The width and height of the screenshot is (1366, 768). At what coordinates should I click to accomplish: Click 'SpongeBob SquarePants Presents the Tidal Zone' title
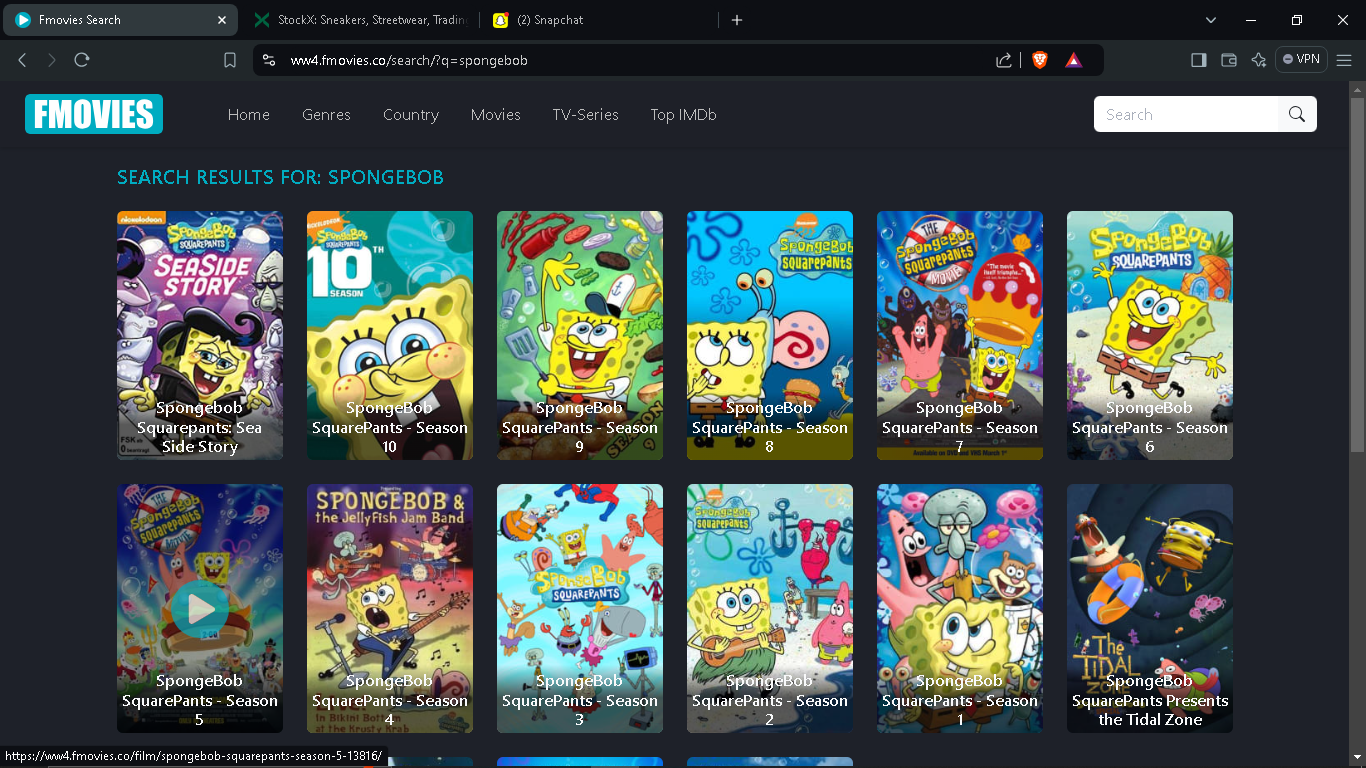(x=1150, y=700)
